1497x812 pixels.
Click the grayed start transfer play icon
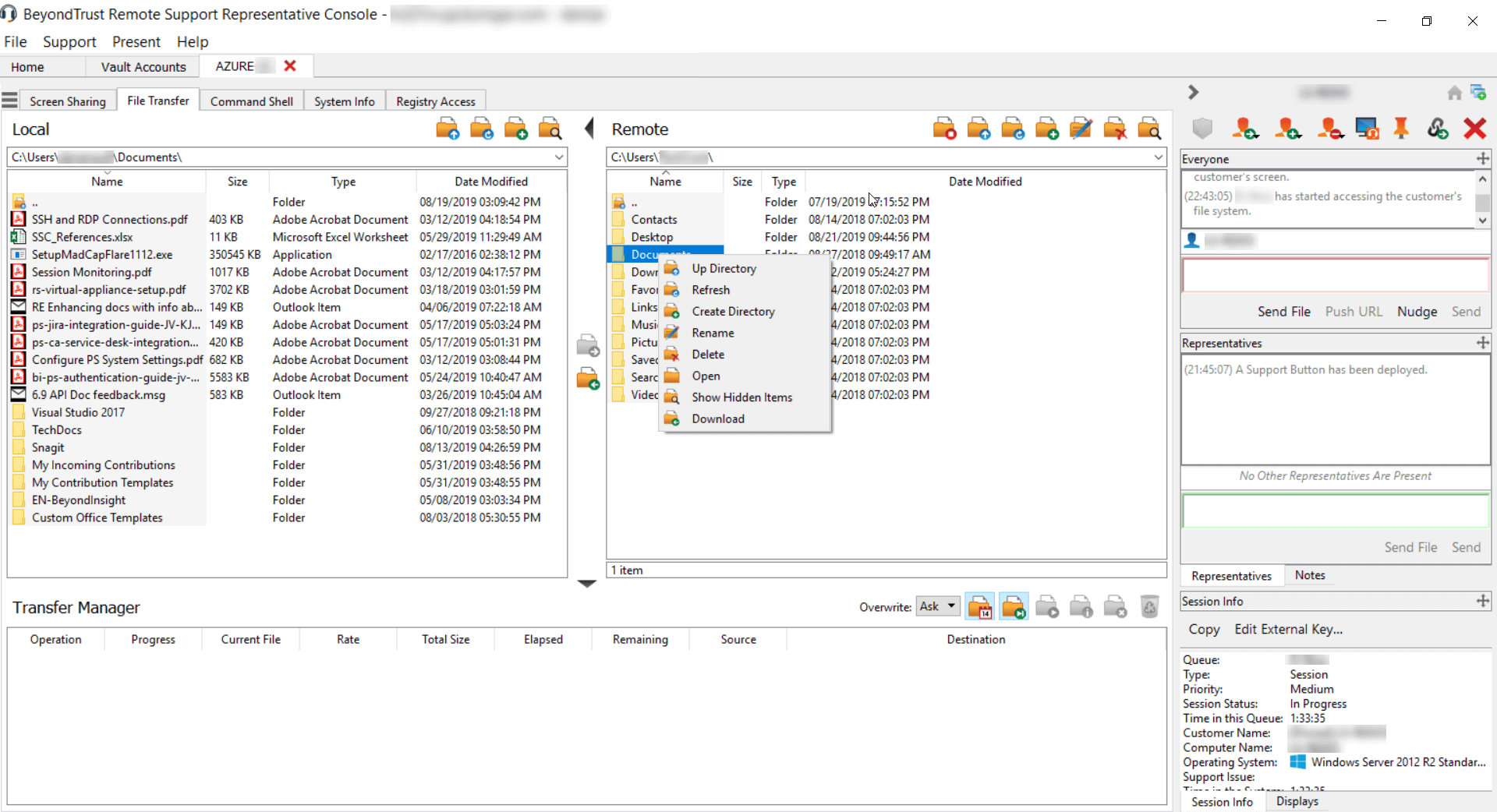click(1047, 607)
